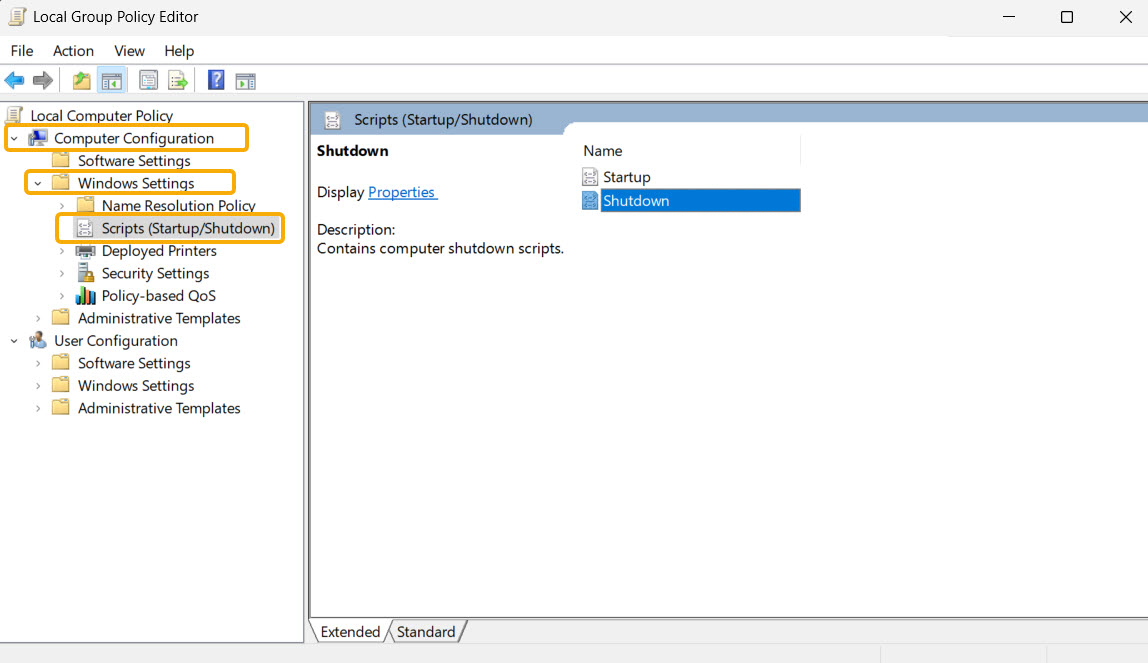Switch to the Standard tab

[426, 631]
